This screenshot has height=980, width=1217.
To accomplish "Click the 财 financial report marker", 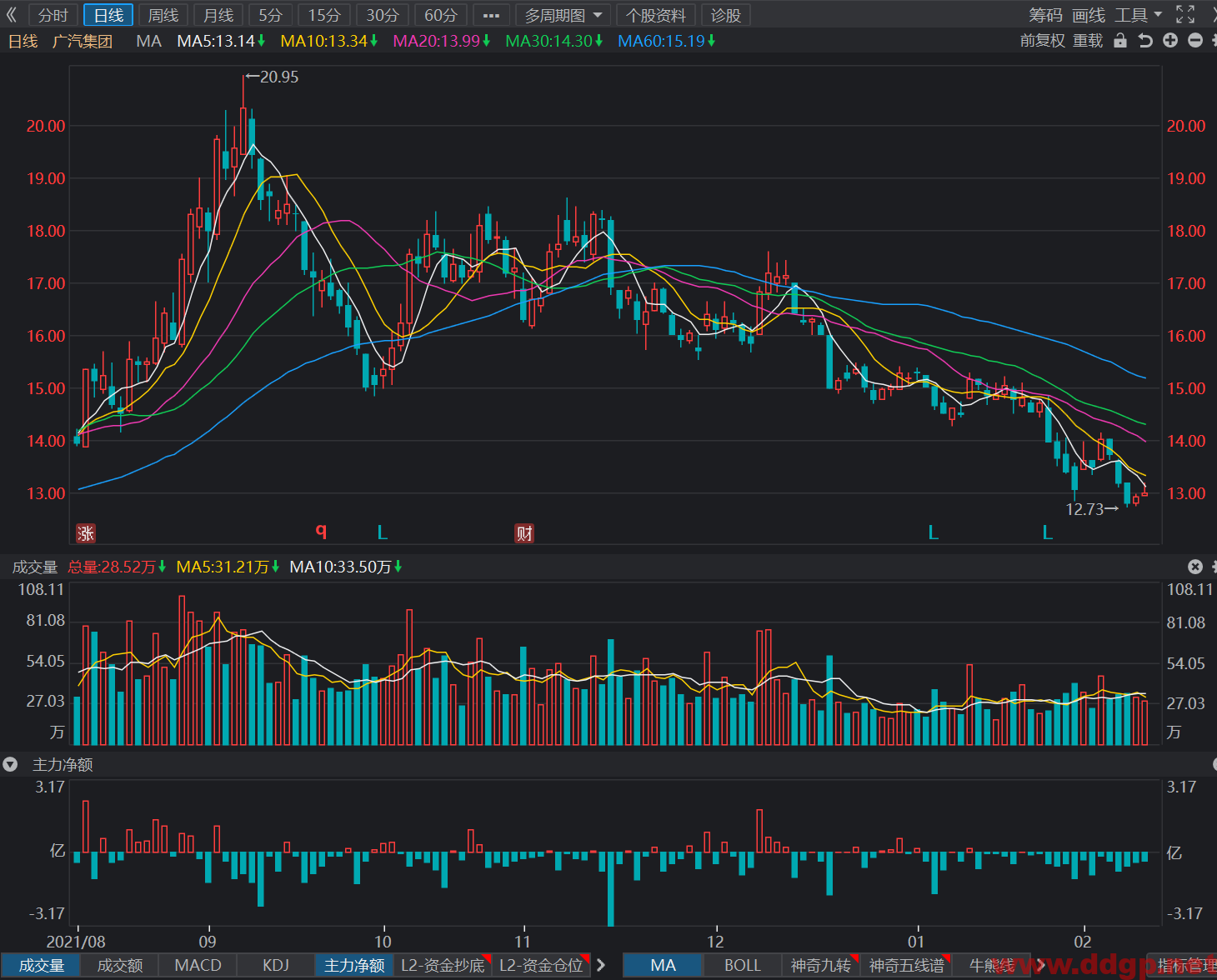I will pyautogui.click(x=524, y=533).
